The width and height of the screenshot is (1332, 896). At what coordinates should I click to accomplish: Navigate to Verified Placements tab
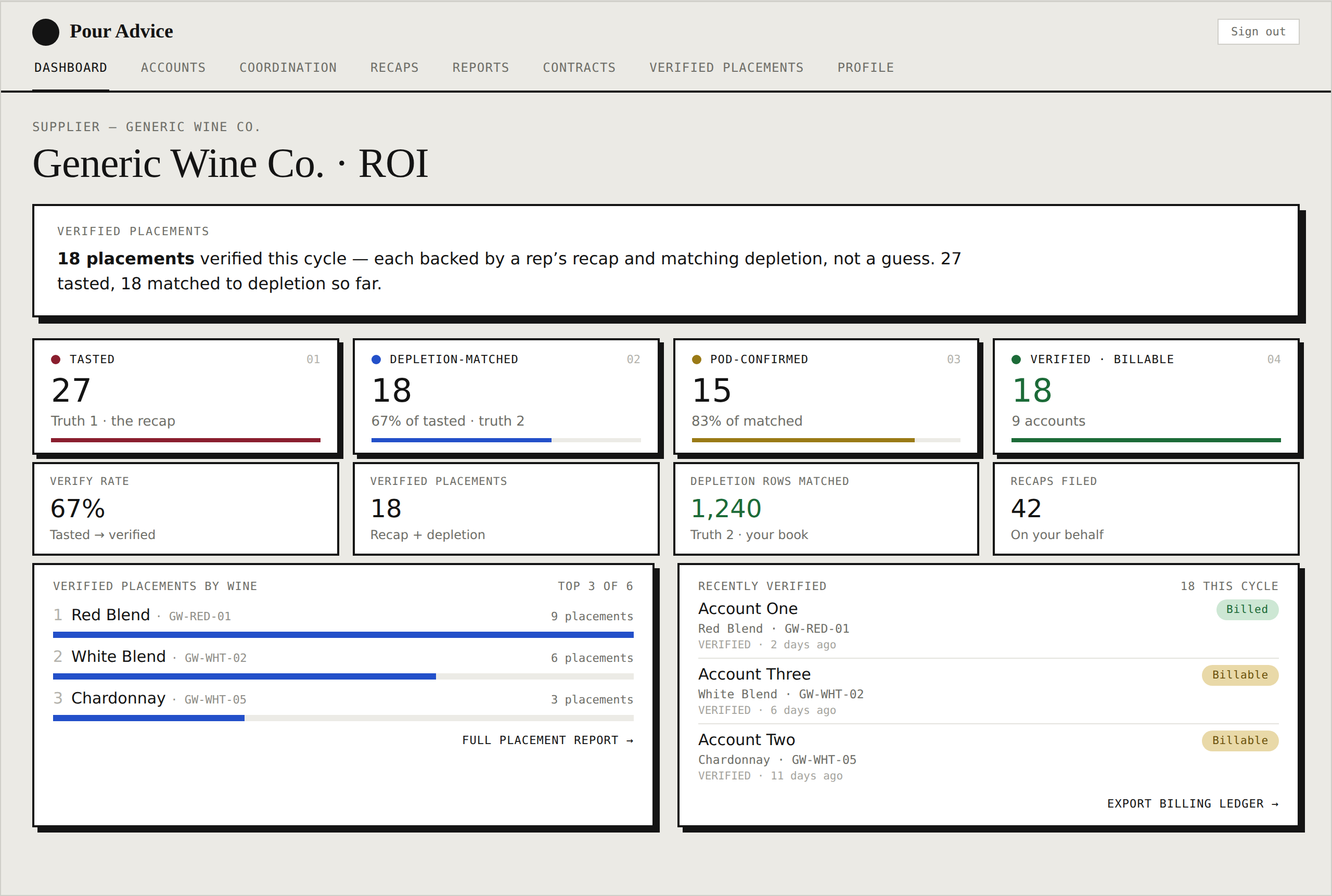point(726,68)
